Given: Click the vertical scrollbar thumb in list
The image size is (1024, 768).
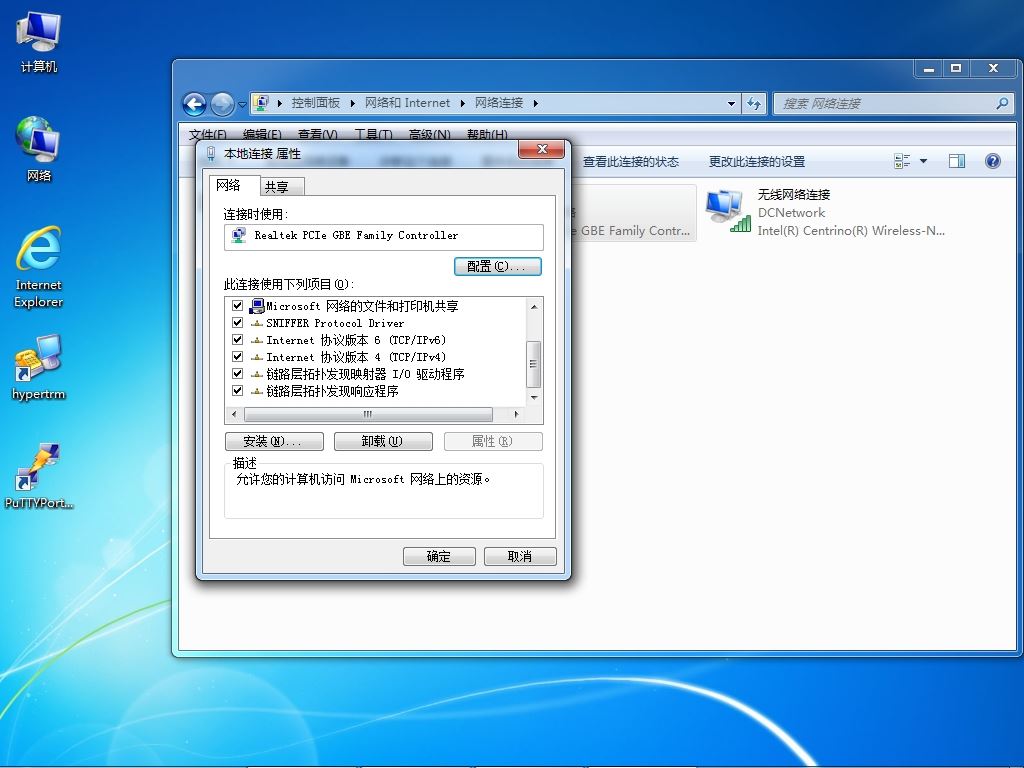Looking at the screenshot, I should click(534, 364).
